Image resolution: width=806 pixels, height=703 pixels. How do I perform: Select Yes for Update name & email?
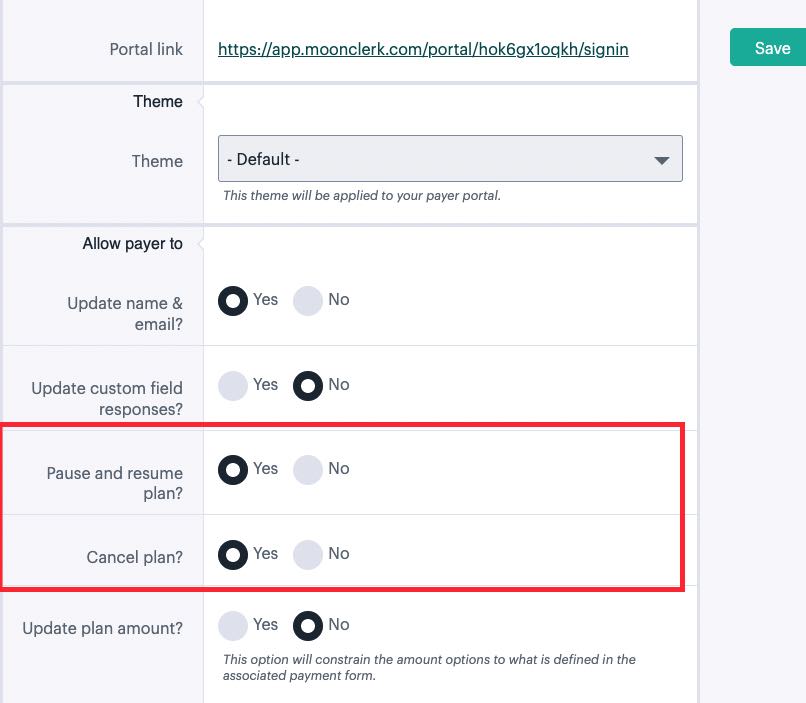[x=232, y=301]
